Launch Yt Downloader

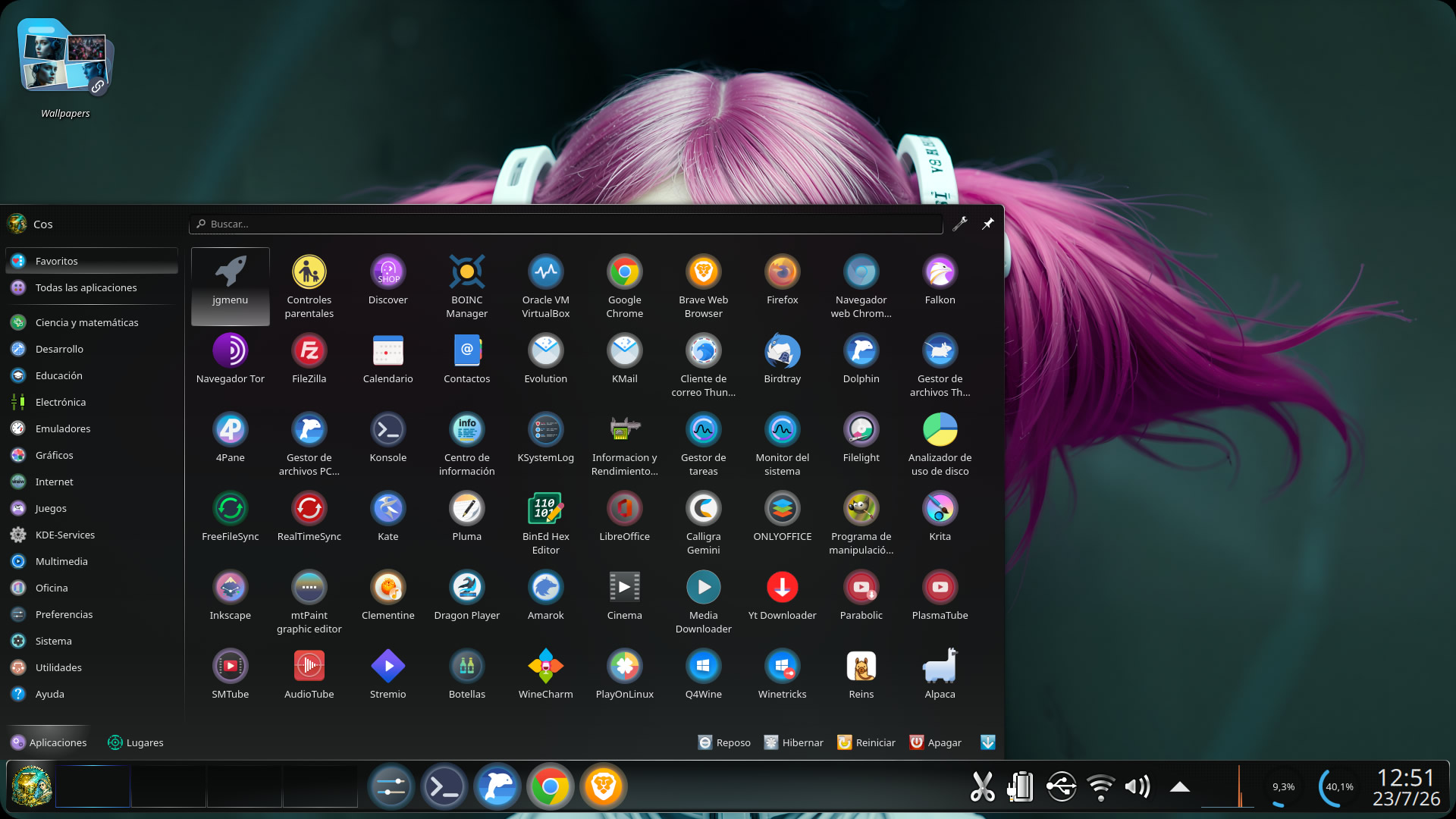click(x=783, y=595)
